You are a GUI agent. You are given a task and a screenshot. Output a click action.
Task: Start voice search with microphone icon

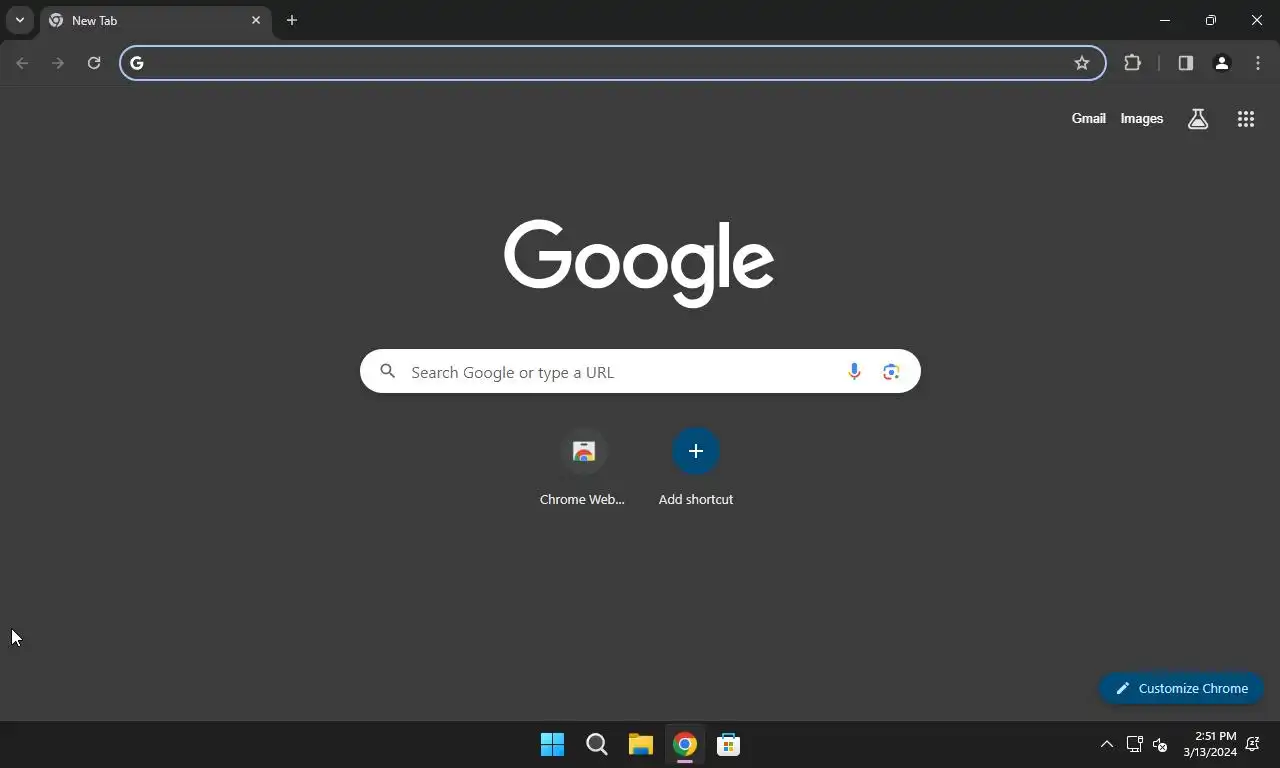[854, 372]
